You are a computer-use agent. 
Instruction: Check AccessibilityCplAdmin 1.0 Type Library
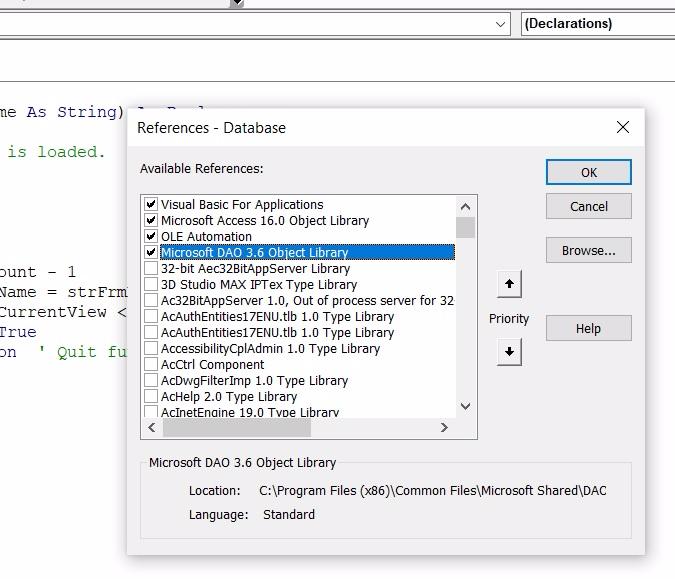coord(151,348)
